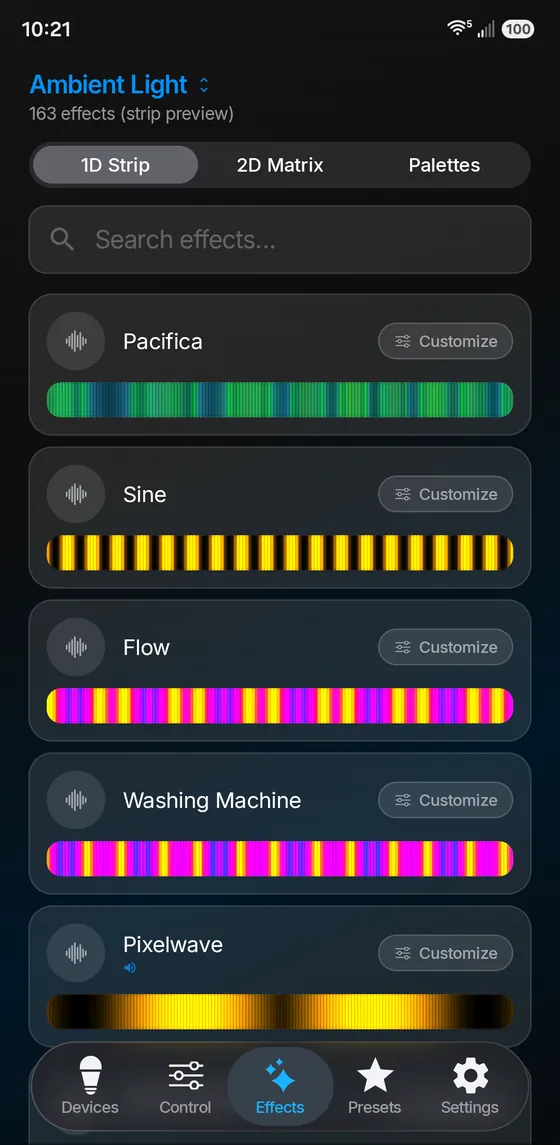Tap the 10:21 clock
Image resolution: width=560 pixels, height=1145 pixels.
click(x=47, y=29)
